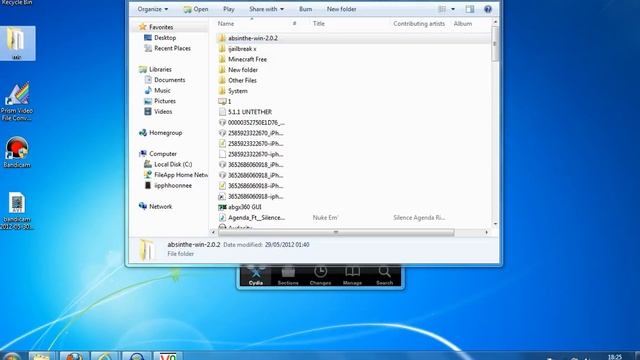Click the vertical scrollbar thumb
This screenshot has width=640, height=360.
click(x=495, y=44)
